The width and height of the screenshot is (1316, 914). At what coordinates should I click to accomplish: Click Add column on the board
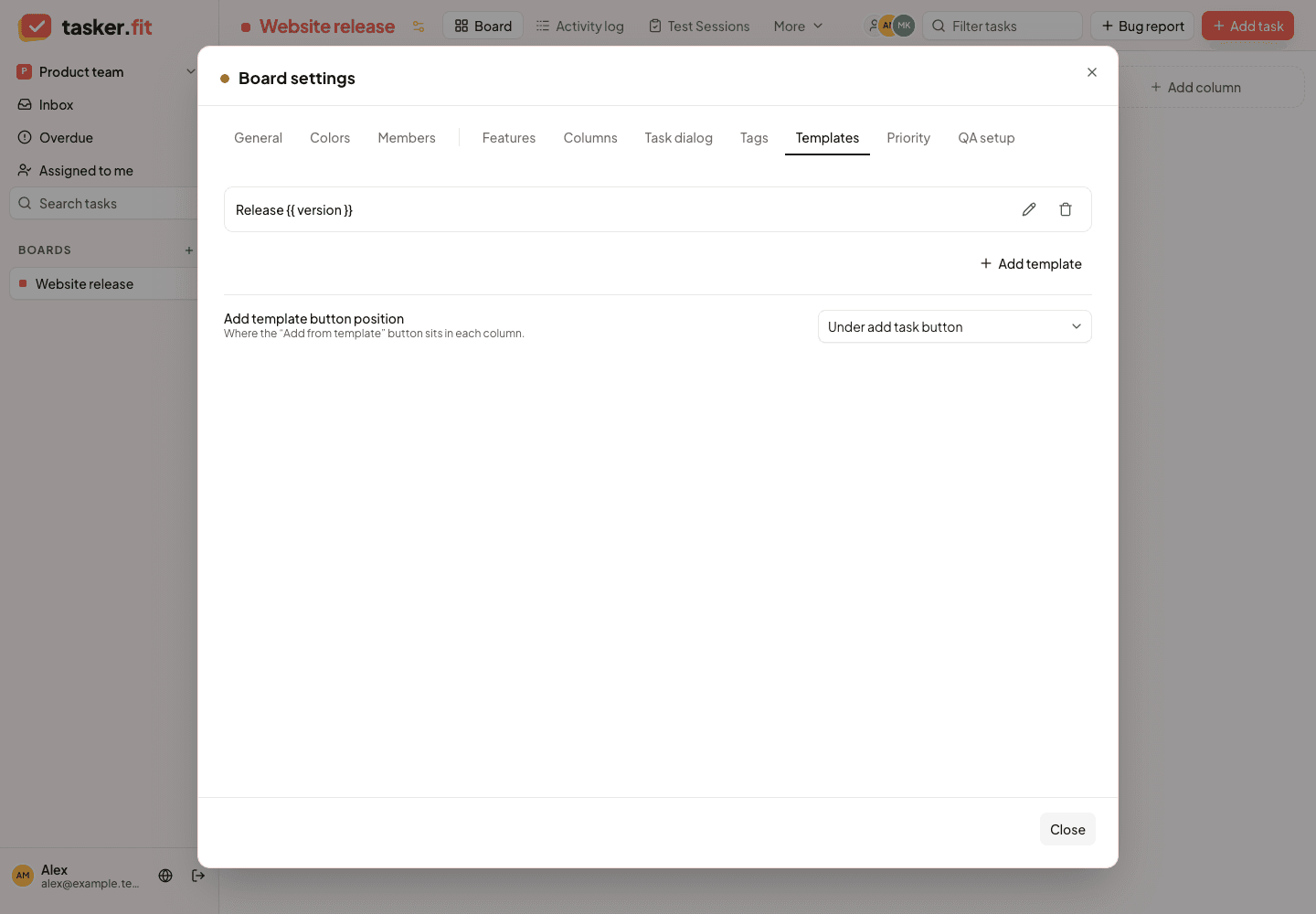(x=1195, y=88)
